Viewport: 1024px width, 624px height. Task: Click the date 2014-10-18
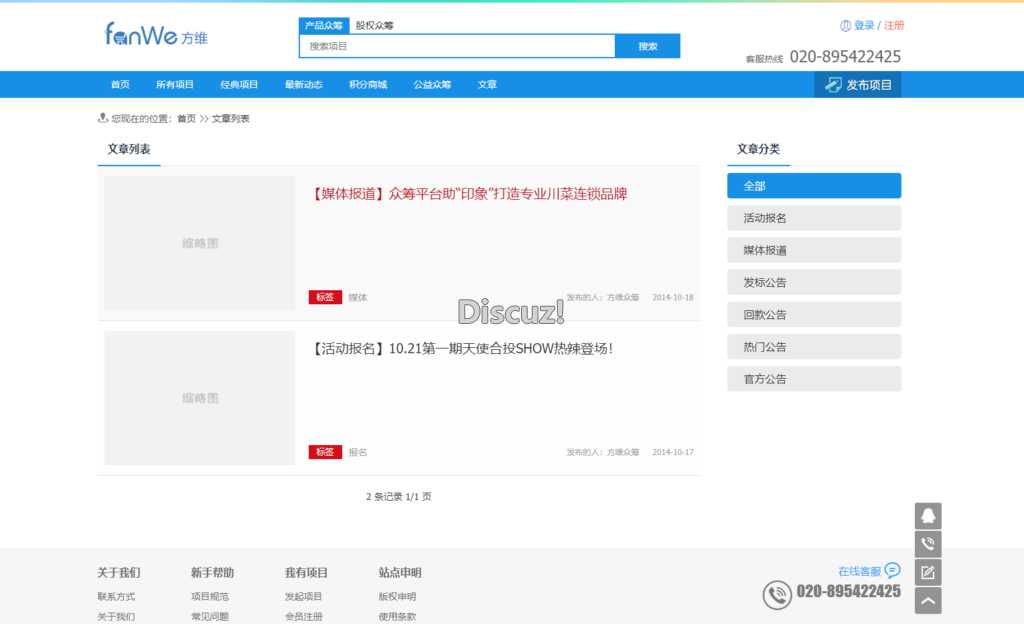tap(673, 298)
